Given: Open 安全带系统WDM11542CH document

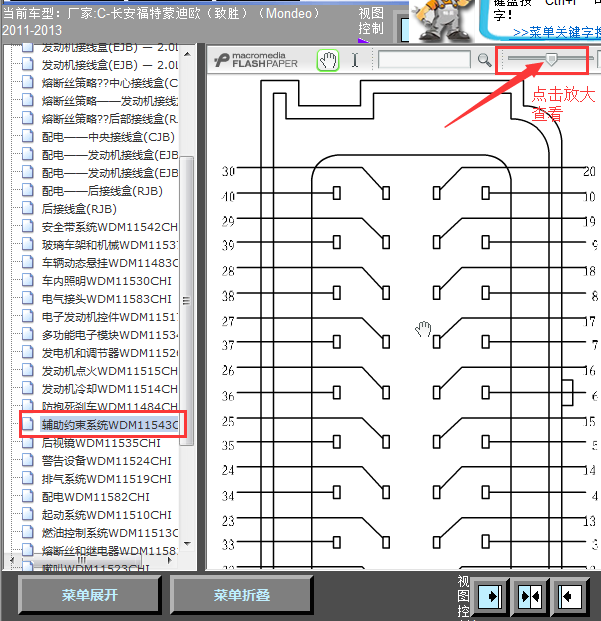Looking at the screenshot, I should tap(110, 227).
